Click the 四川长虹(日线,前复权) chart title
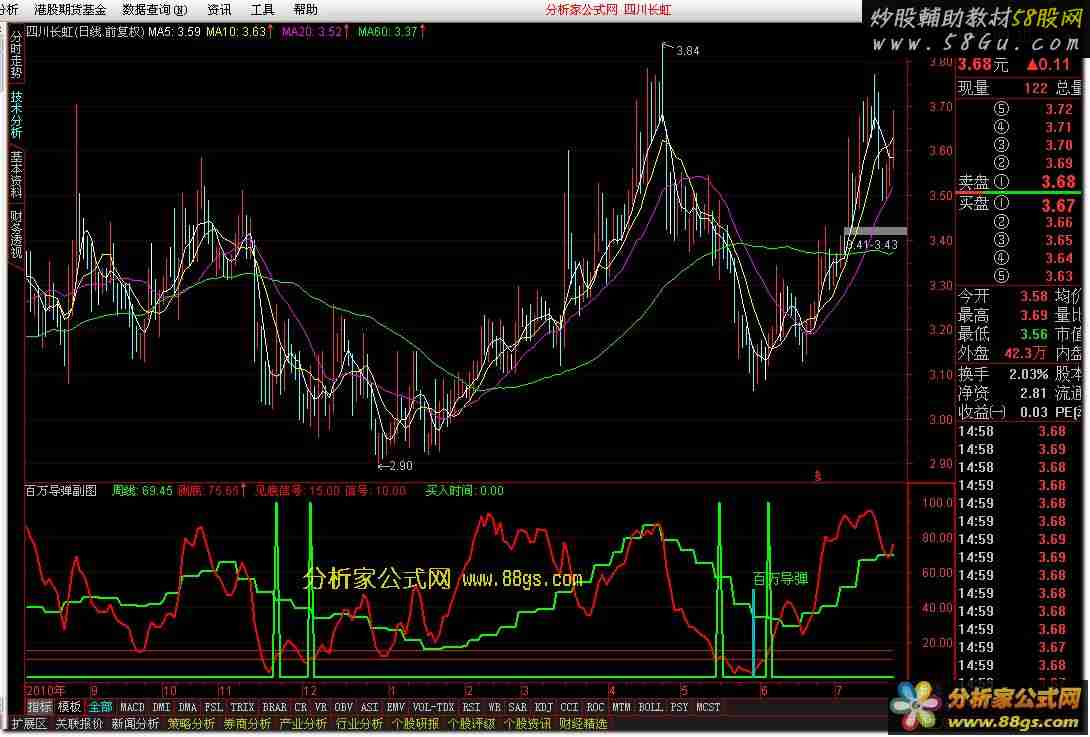1090x737 pixels. point(86,31)
